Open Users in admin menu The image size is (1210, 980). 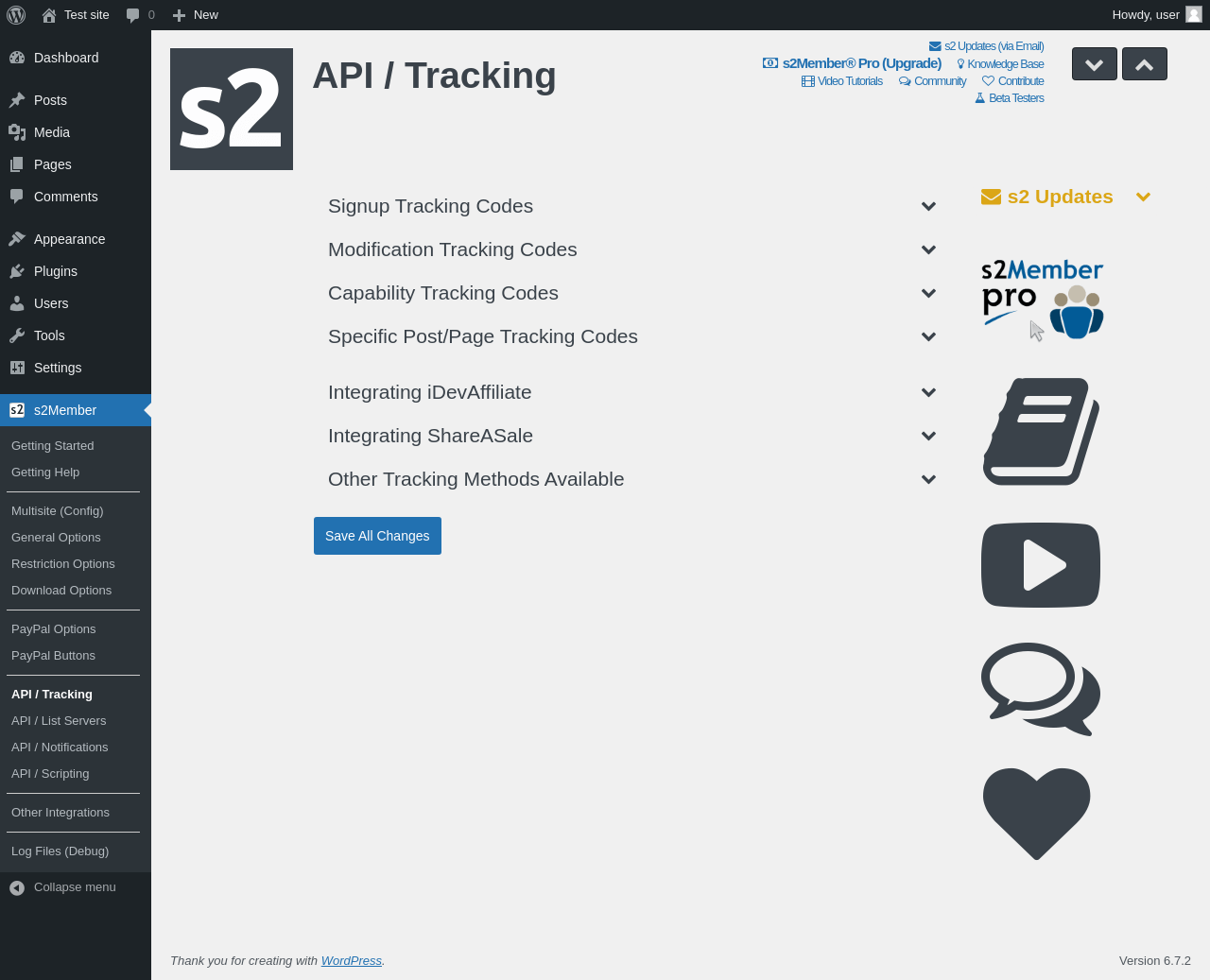point(76,303)
